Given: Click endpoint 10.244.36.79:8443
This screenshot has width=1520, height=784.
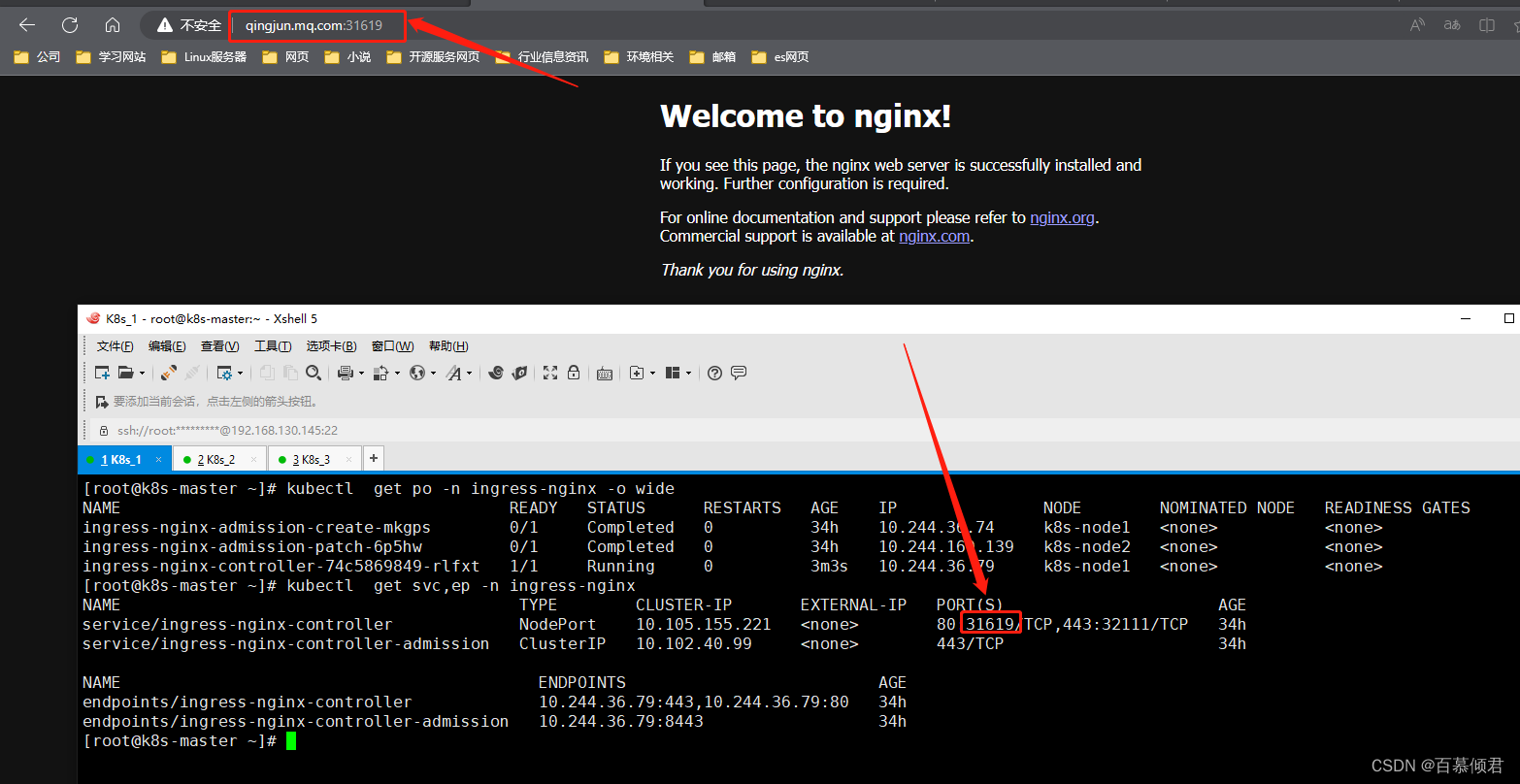Looking at the screenshot, I should point(621,721).
